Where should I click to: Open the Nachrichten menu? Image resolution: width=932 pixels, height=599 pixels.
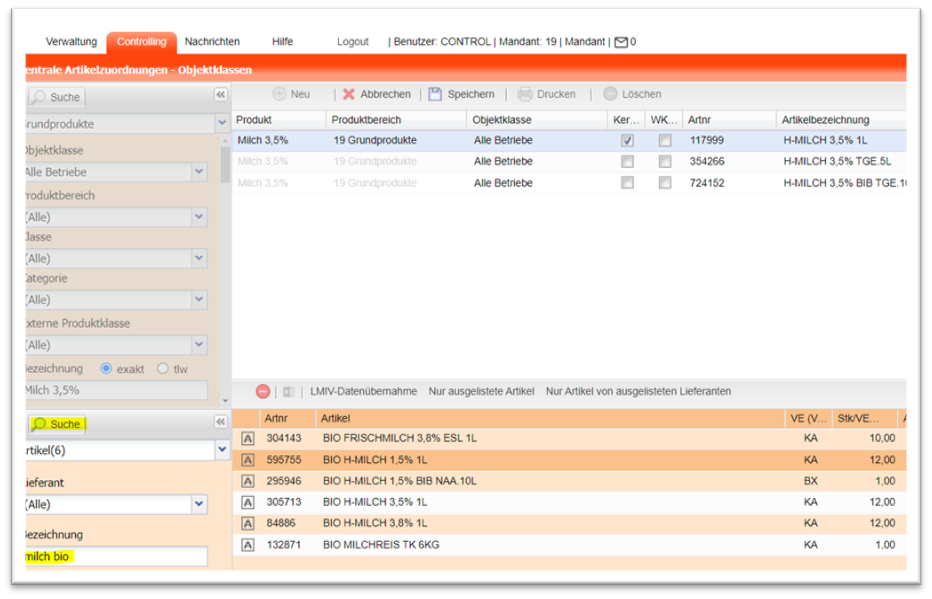[212, 42]
